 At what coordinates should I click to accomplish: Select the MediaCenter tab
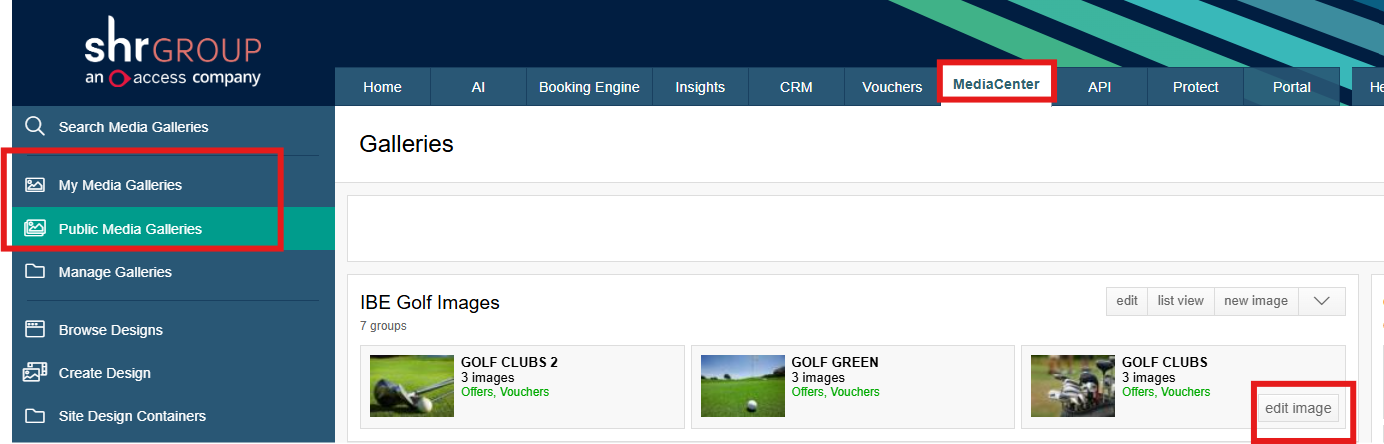coord(996,84)
